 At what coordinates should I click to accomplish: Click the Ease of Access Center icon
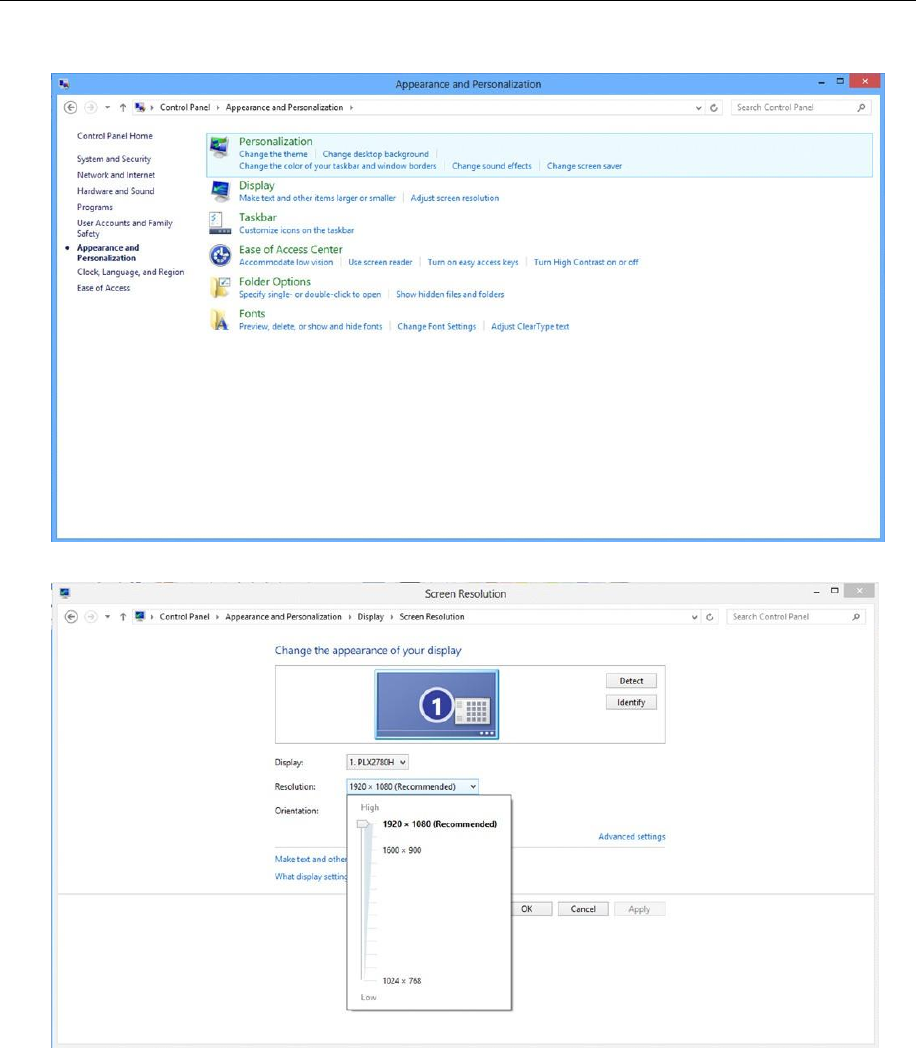(220, 255)
